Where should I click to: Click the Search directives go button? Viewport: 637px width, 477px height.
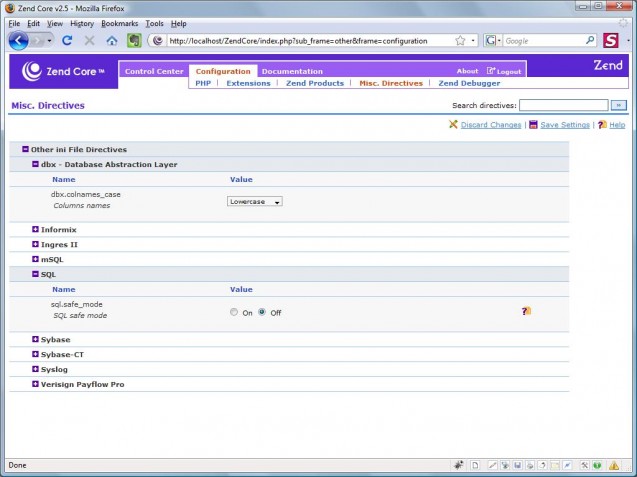tap(618, 105)
